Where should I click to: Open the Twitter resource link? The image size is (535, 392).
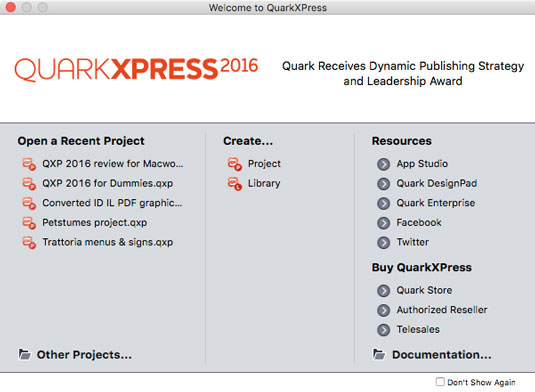pos(413,242)
